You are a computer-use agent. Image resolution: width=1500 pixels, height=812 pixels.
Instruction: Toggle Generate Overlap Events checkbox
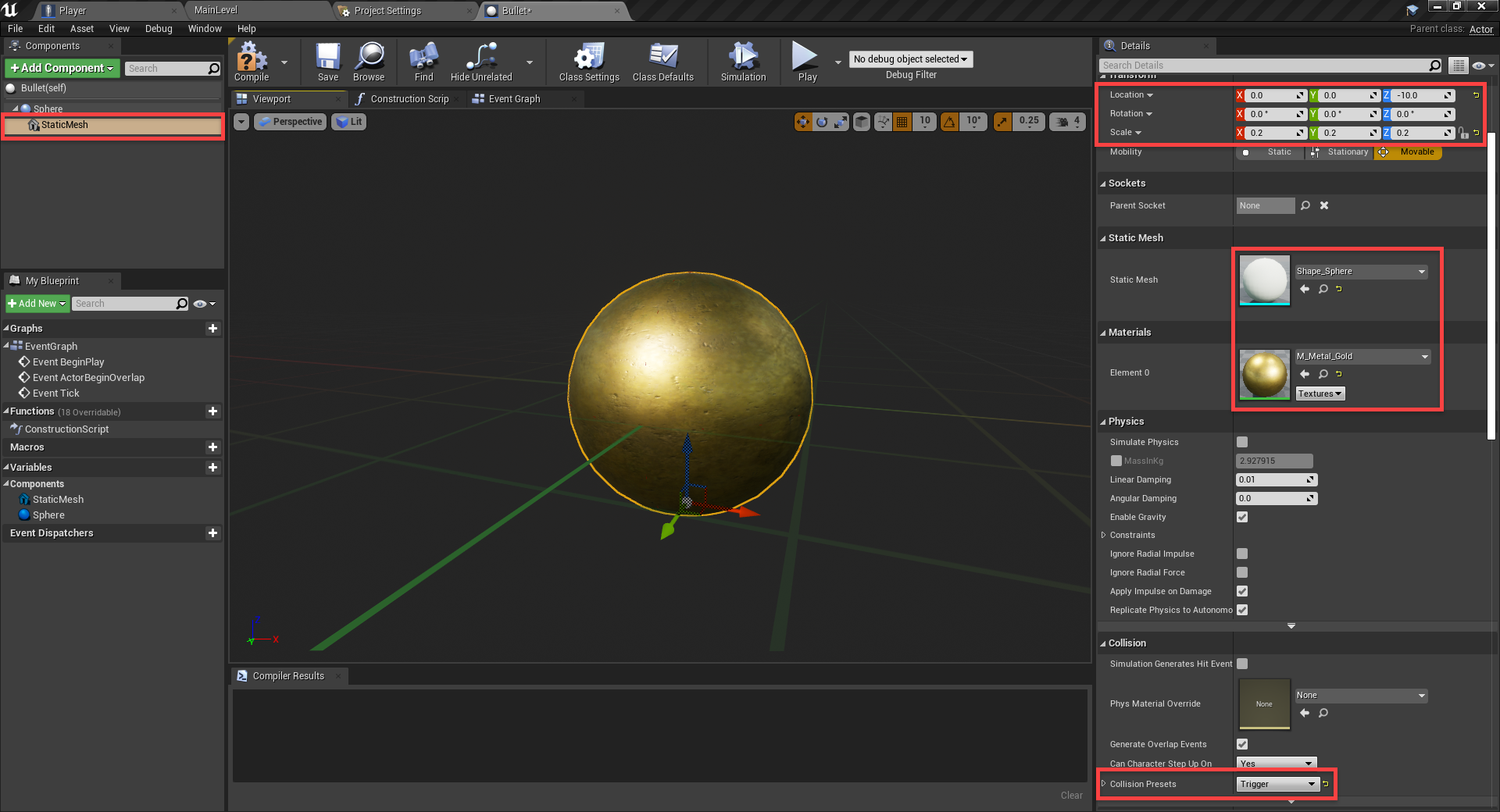tap(1242, 744)
